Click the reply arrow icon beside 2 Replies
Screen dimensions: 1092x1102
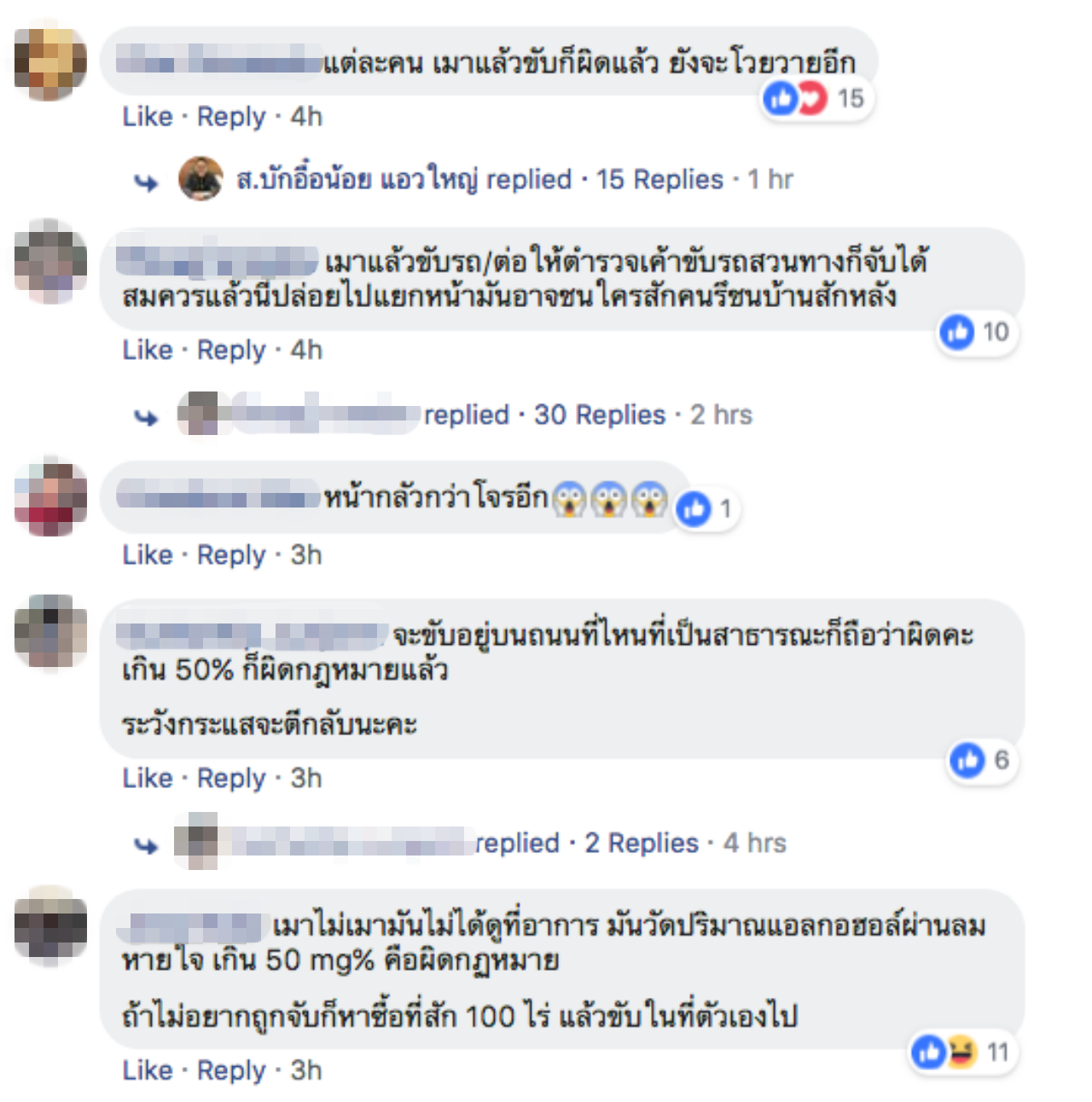(146, 845)
